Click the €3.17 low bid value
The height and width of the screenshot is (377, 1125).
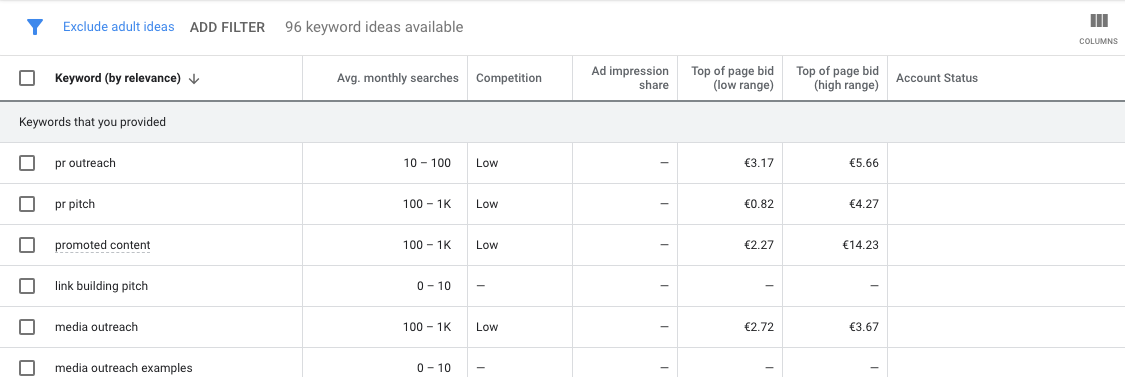[758, 163]
